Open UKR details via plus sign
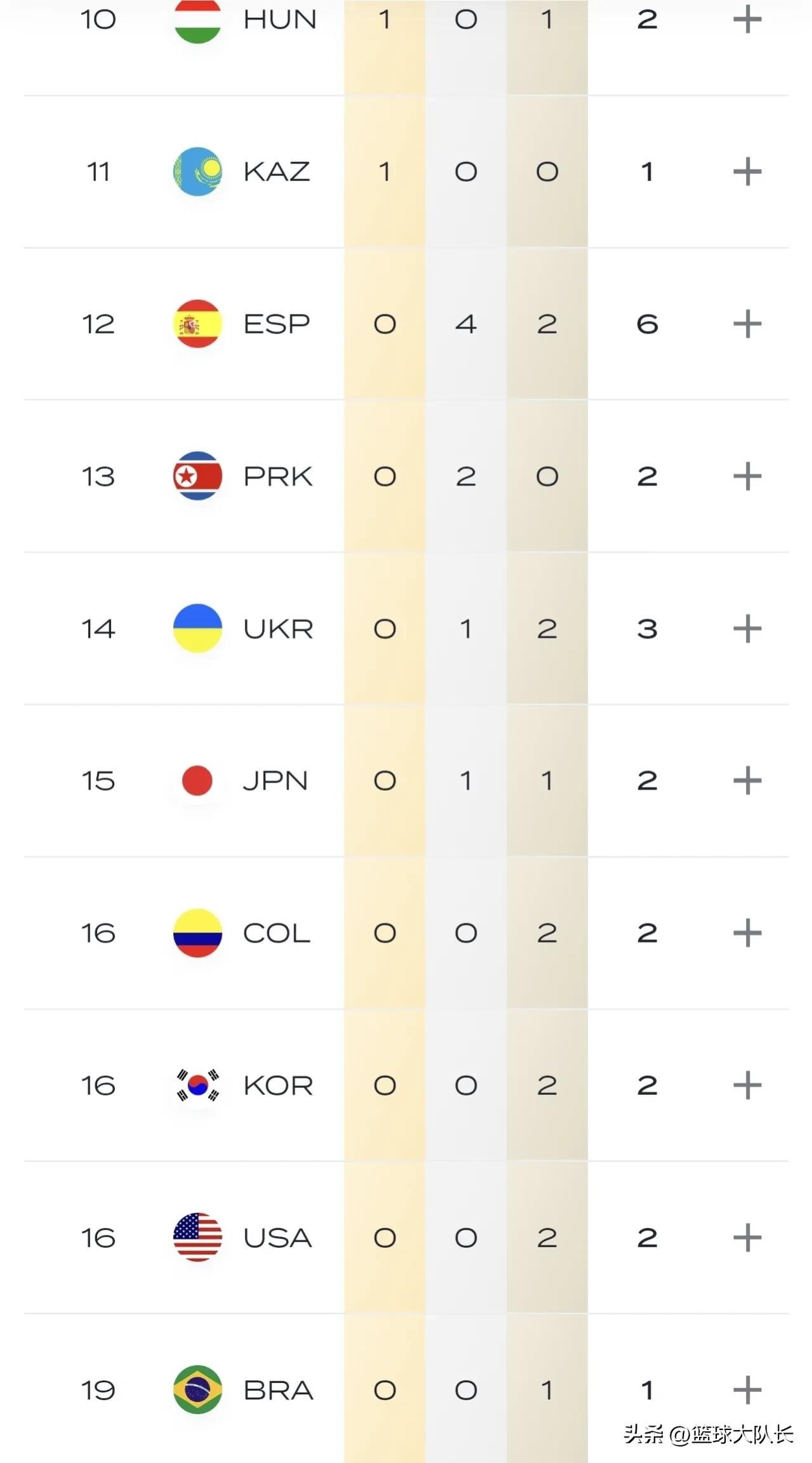Screen dimensions: 812x1463 tap(747, 629)
